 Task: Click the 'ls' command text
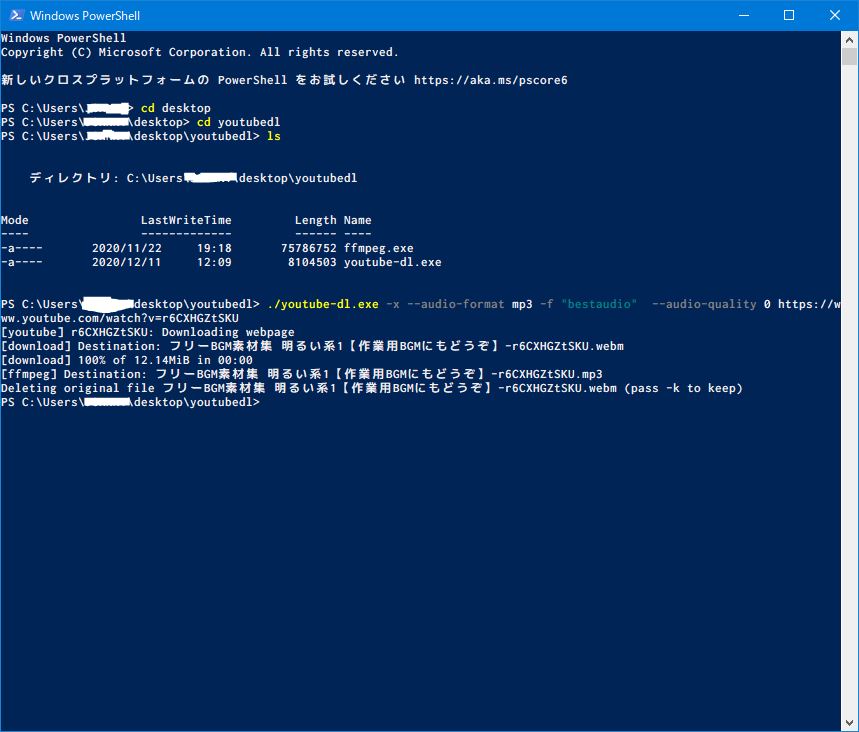pyautogui.click(x=274, y=136)
